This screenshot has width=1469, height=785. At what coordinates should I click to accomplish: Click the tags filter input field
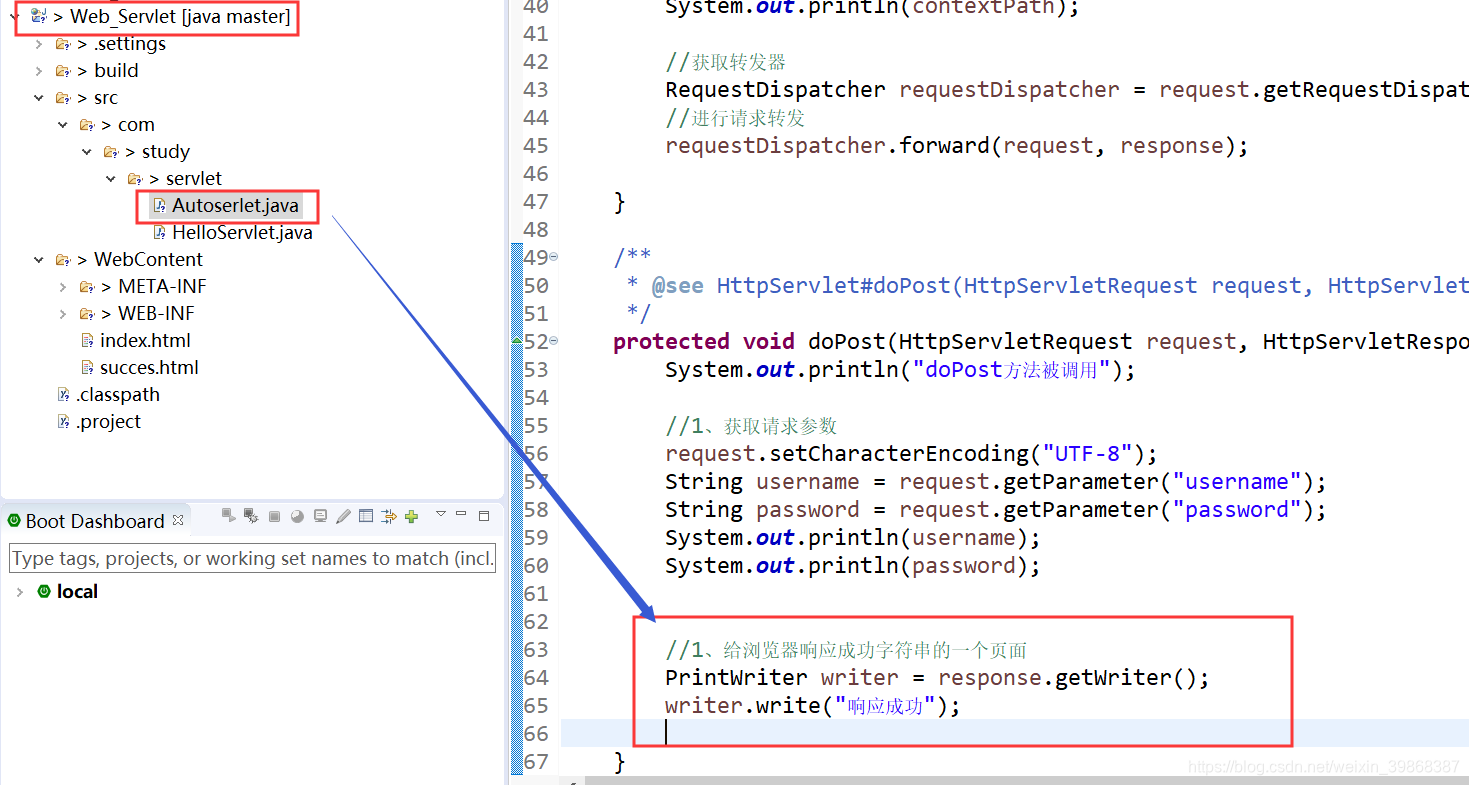tap(253, 558)
